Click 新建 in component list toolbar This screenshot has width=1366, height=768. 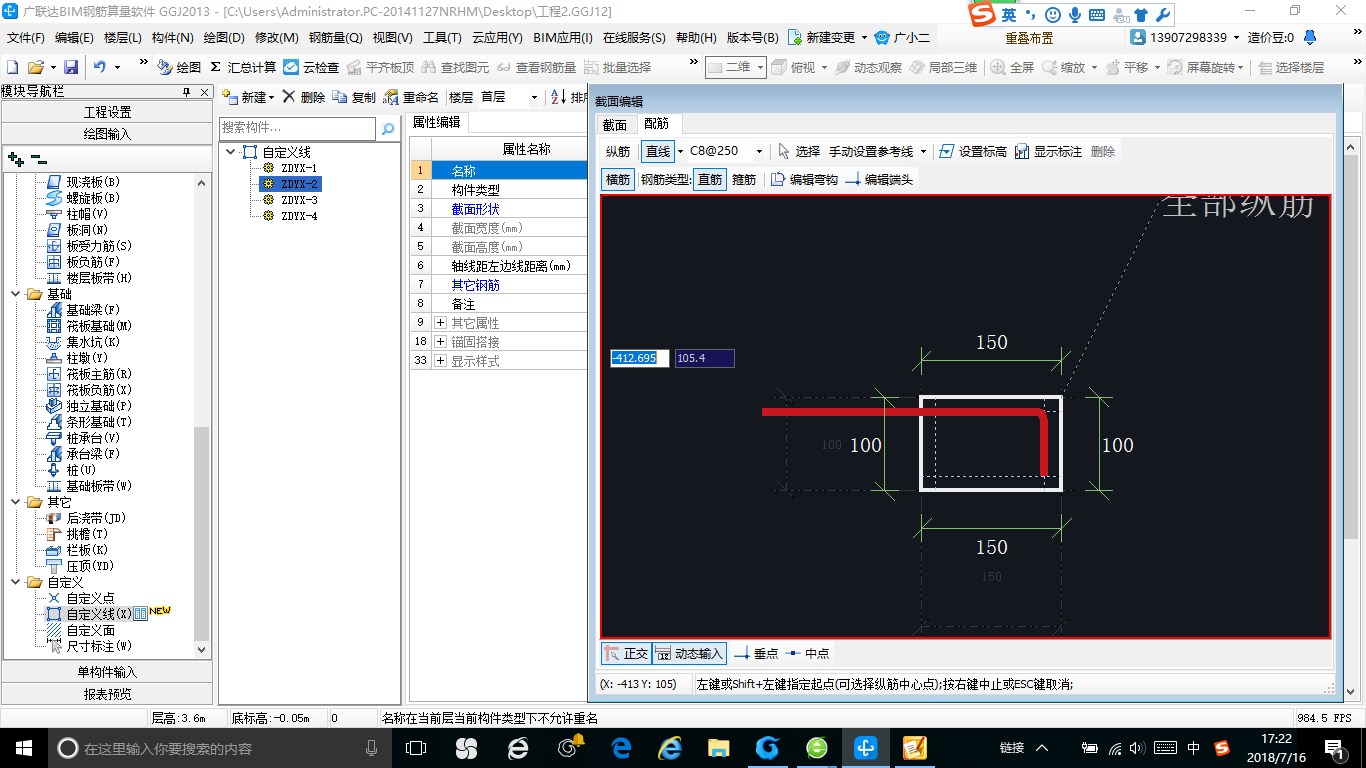(x=247, y=97)
